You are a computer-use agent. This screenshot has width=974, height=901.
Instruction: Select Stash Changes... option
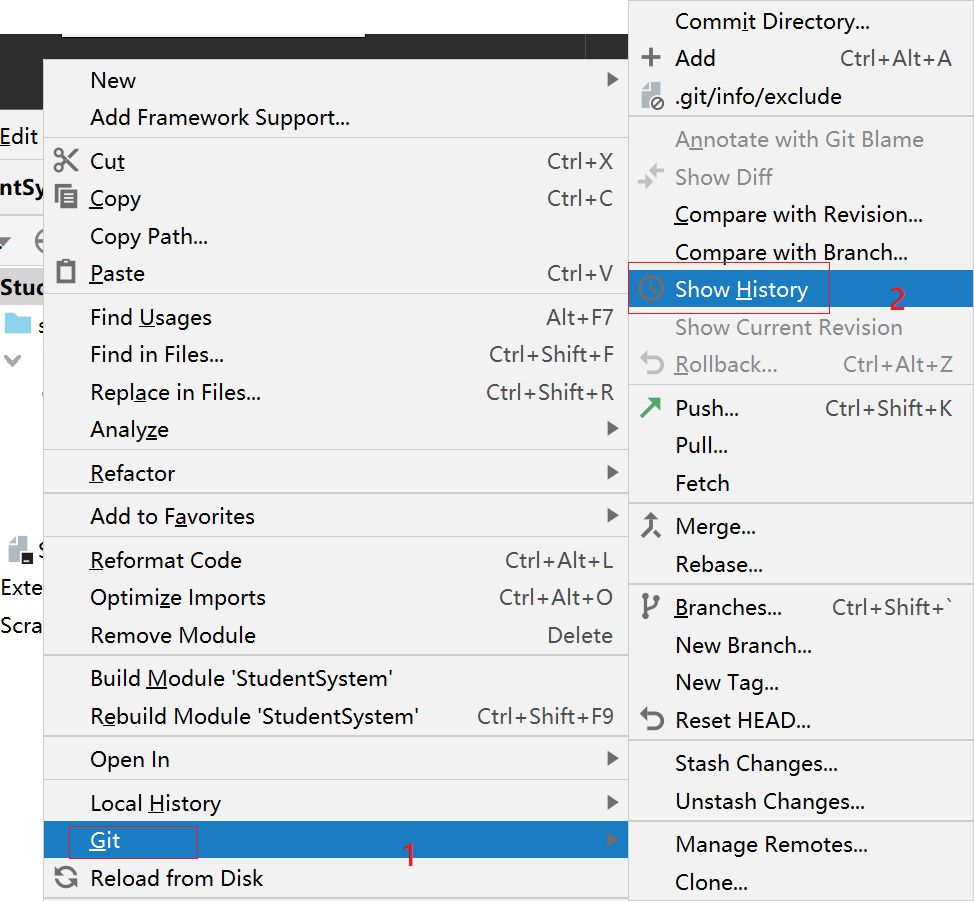tap(756, 764)
